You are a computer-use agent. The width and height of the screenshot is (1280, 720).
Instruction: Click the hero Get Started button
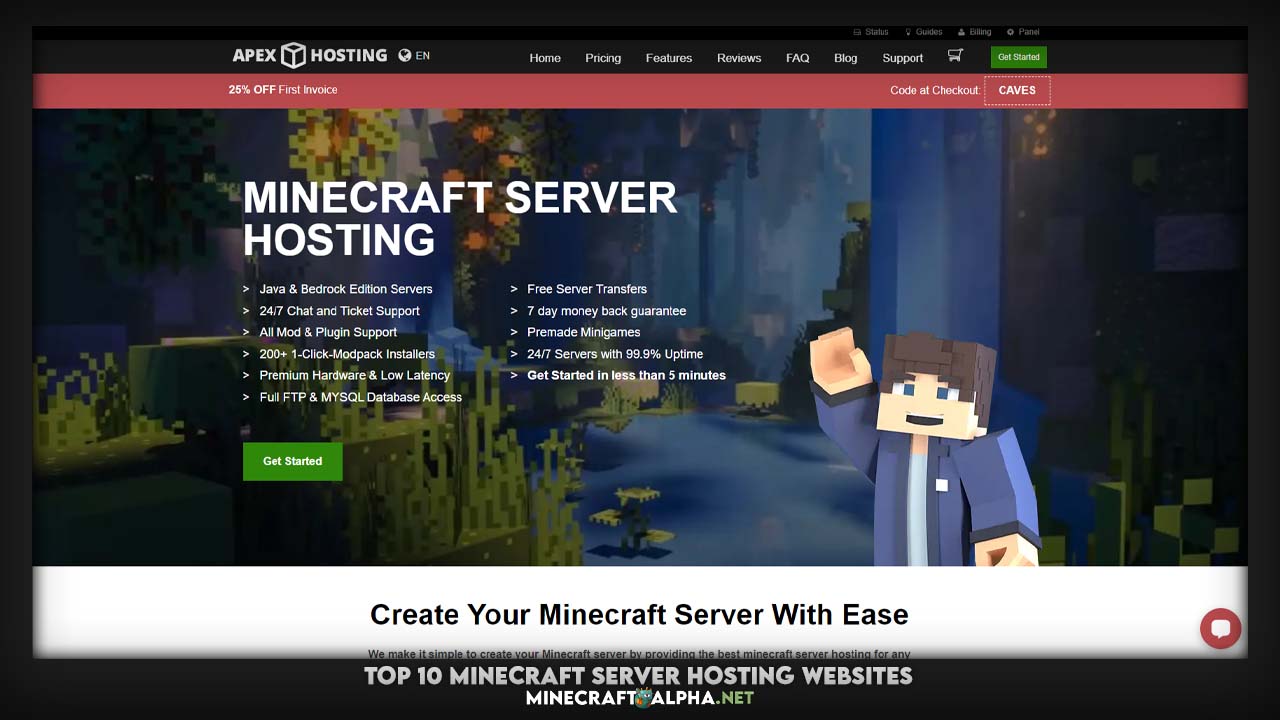(293, 461)
